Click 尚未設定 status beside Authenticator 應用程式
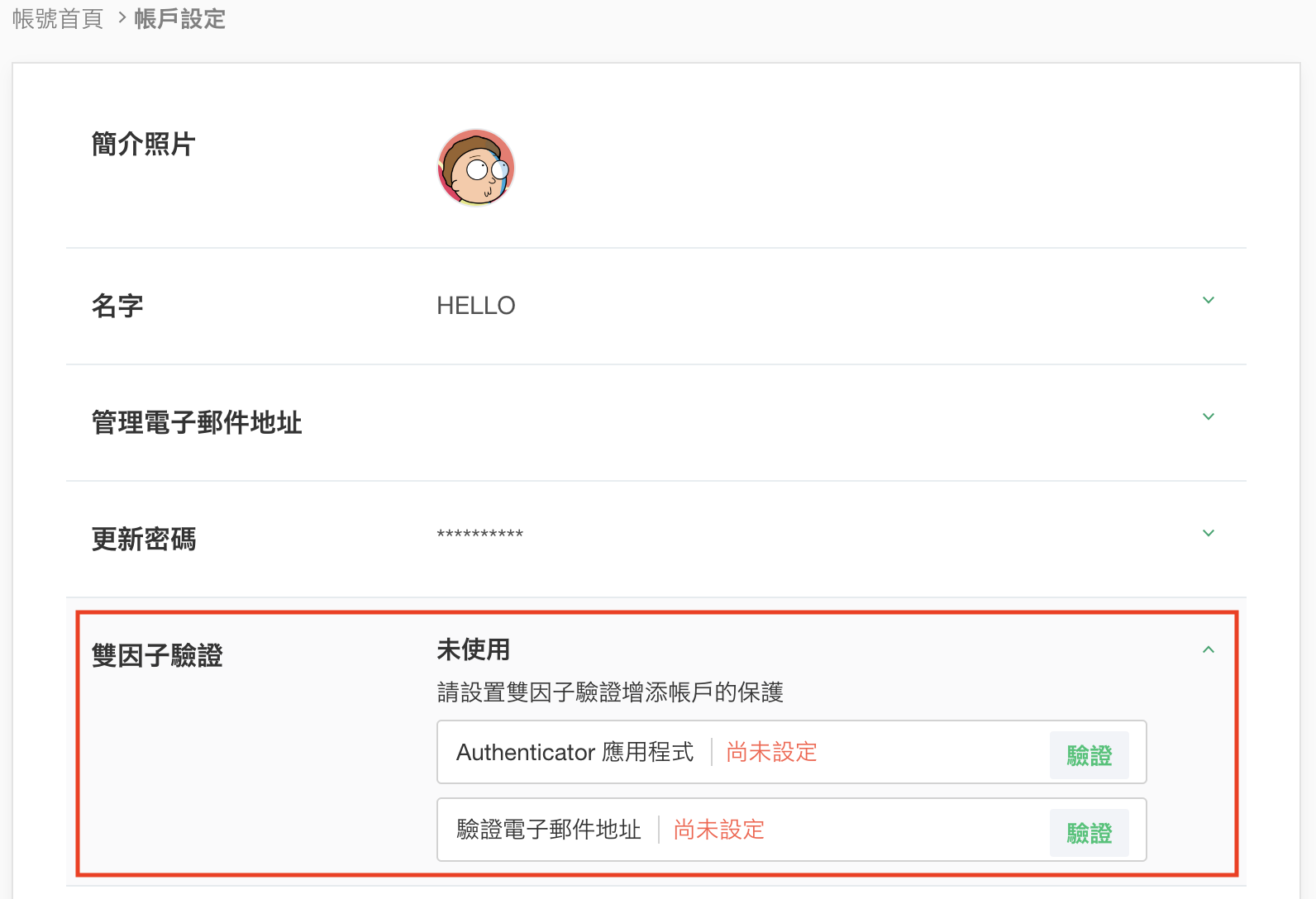 771,752
